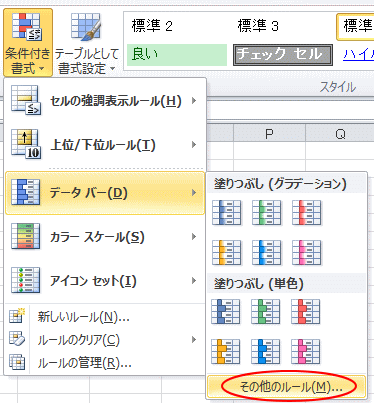
Task: Click the カラー スケール menu icon
Action: click(x=25, y=236)
